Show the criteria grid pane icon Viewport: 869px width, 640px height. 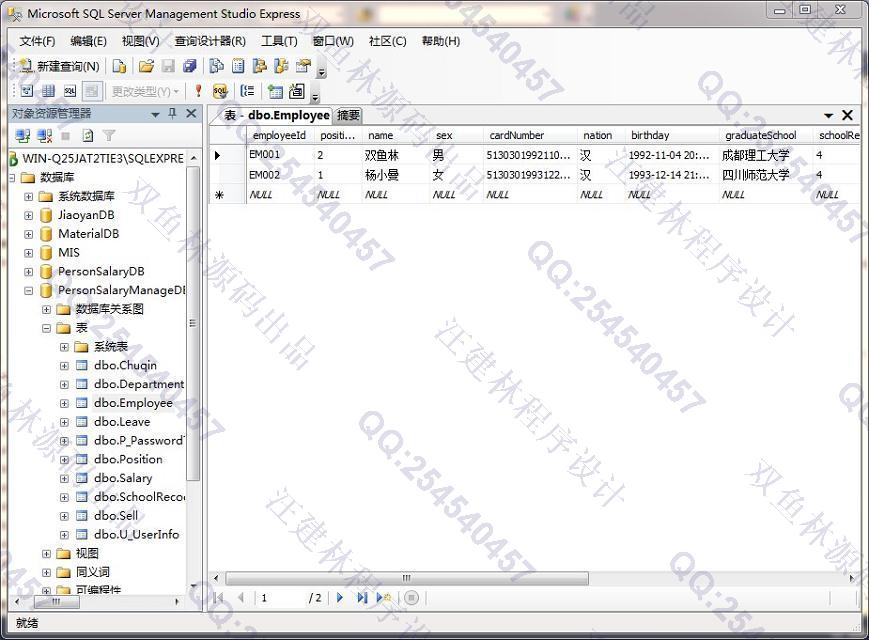[48, 91]
